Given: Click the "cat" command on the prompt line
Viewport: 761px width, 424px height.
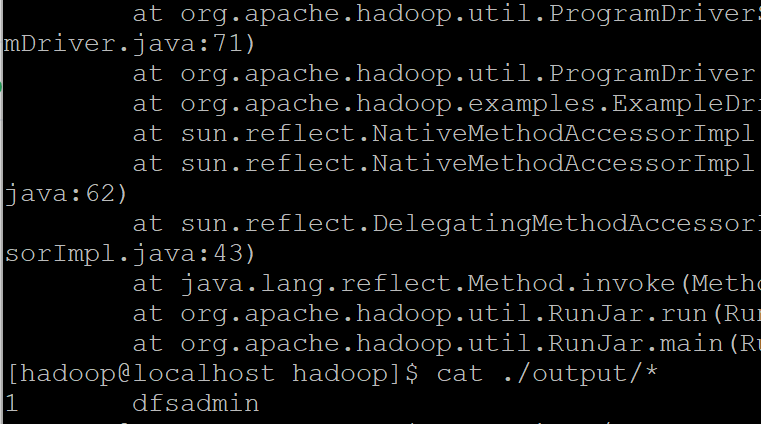Looking at the screenshot, I should tap(460, 374).
